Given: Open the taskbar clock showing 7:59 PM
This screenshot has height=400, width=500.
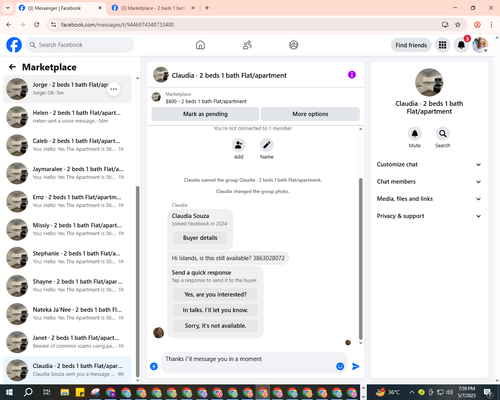Looking at the screenshot, I should [x=466, y=392].
